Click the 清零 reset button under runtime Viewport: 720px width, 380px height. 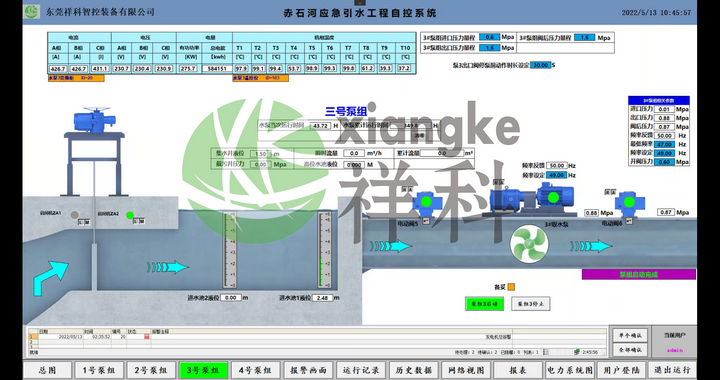(x=420, y=135)
